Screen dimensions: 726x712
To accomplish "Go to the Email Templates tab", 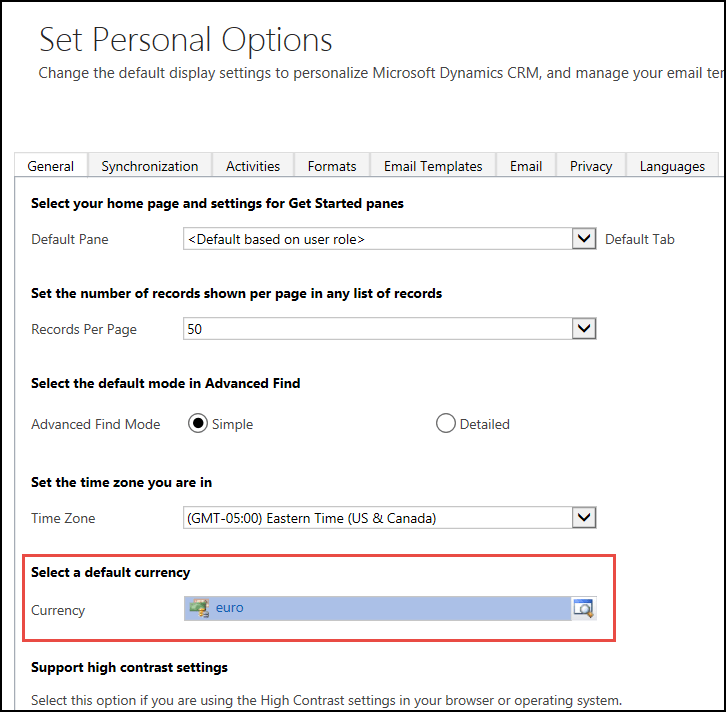I will click(x=433, y=166).
